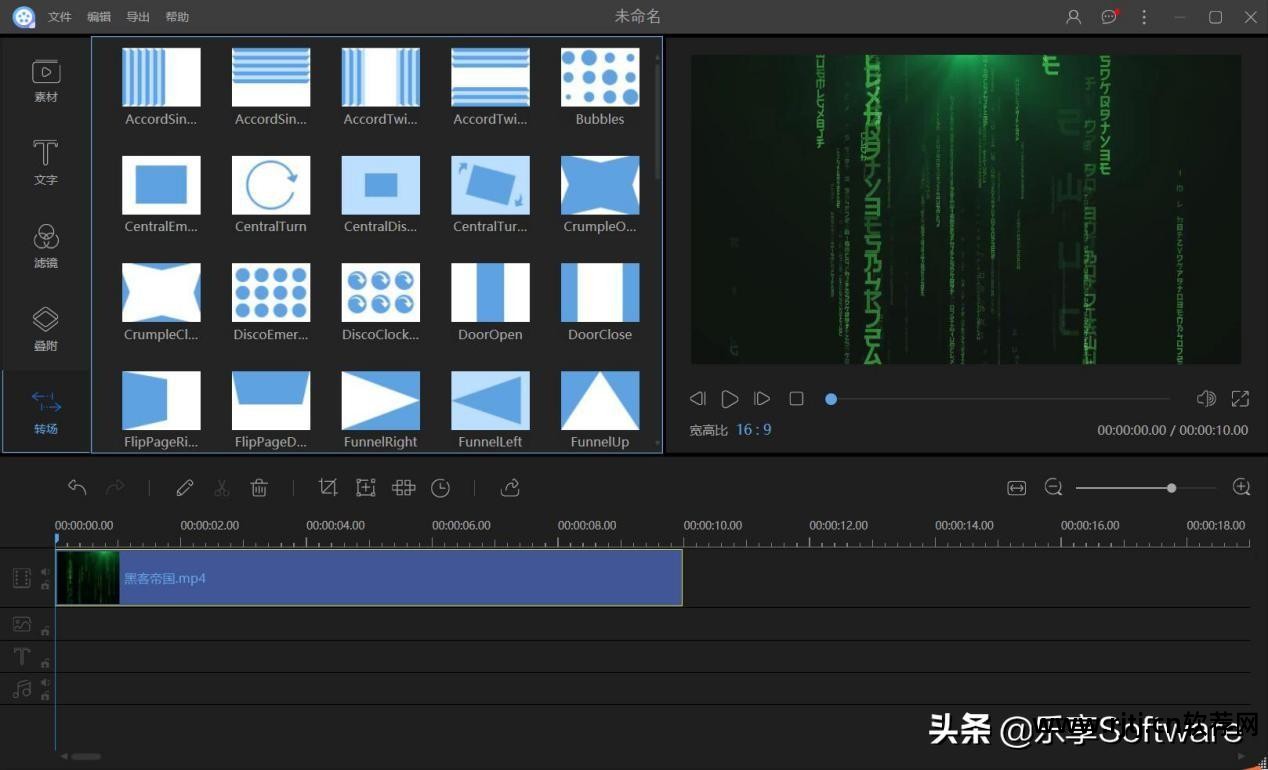
Task: Lock the picture overlay track
Action: click(x=45, y=631)
